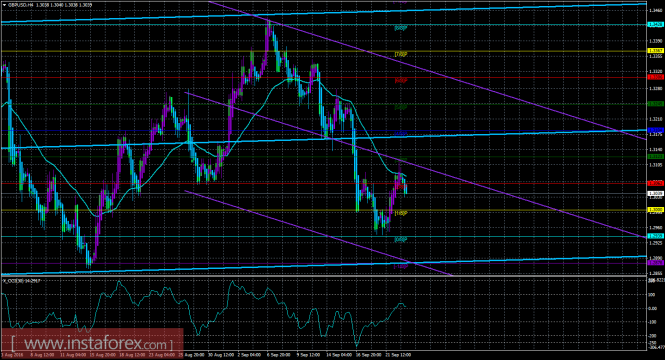Select the cyan pivot label near 1.2939 line
Viewport: 665px width, 360px height.
[401, 240]
